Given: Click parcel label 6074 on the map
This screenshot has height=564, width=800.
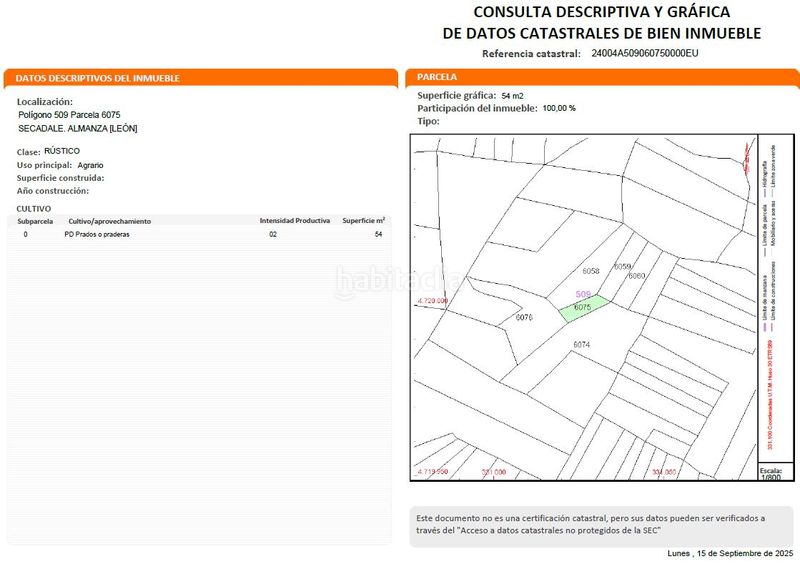Looking at the screenshot, I should [582, 345].
